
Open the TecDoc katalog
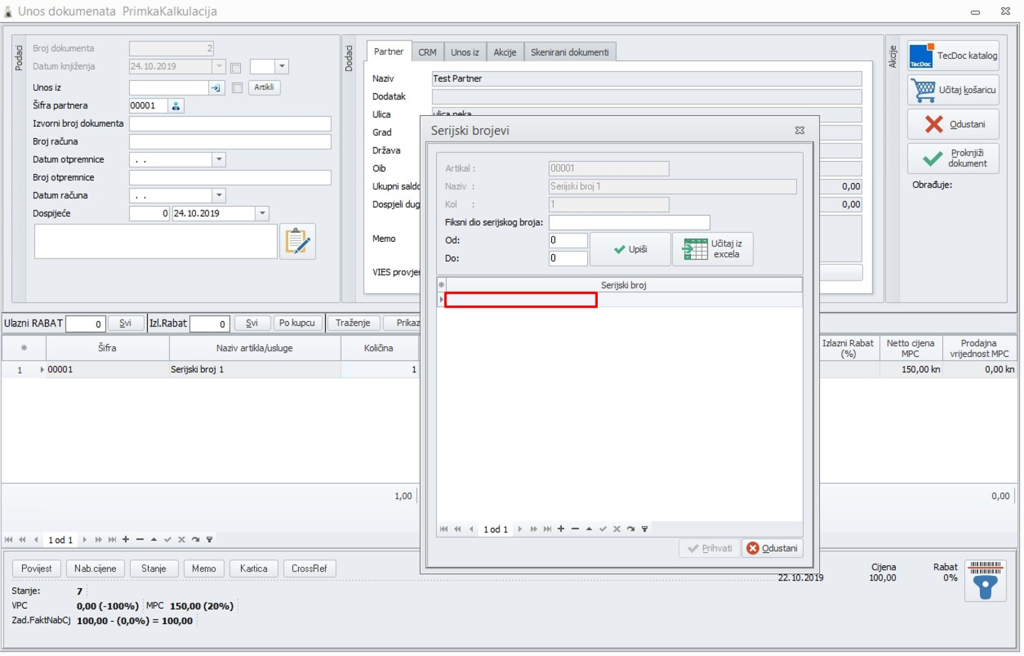[953, 56]
